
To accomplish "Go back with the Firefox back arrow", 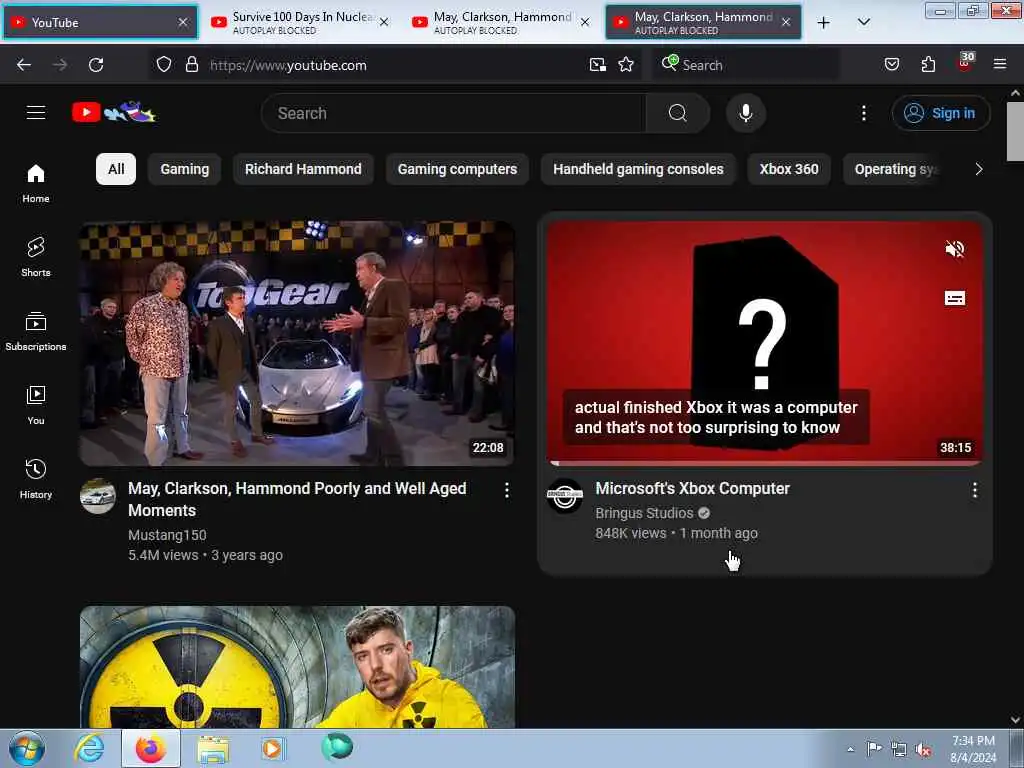I will pos(24,65).
